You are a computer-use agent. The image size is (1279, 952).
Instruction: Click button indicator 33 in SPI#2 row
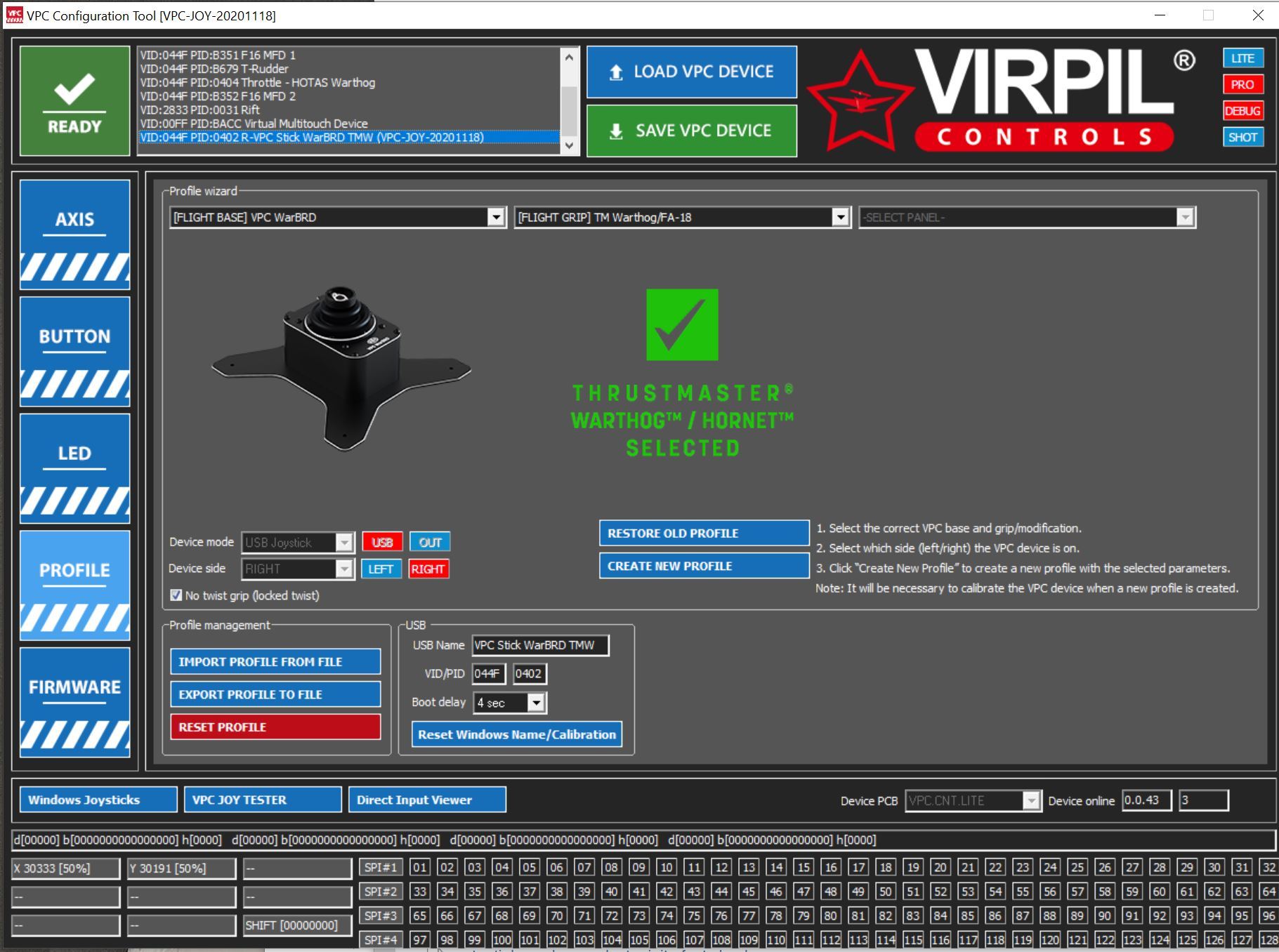pyautogui.click(x=419, y=892)
